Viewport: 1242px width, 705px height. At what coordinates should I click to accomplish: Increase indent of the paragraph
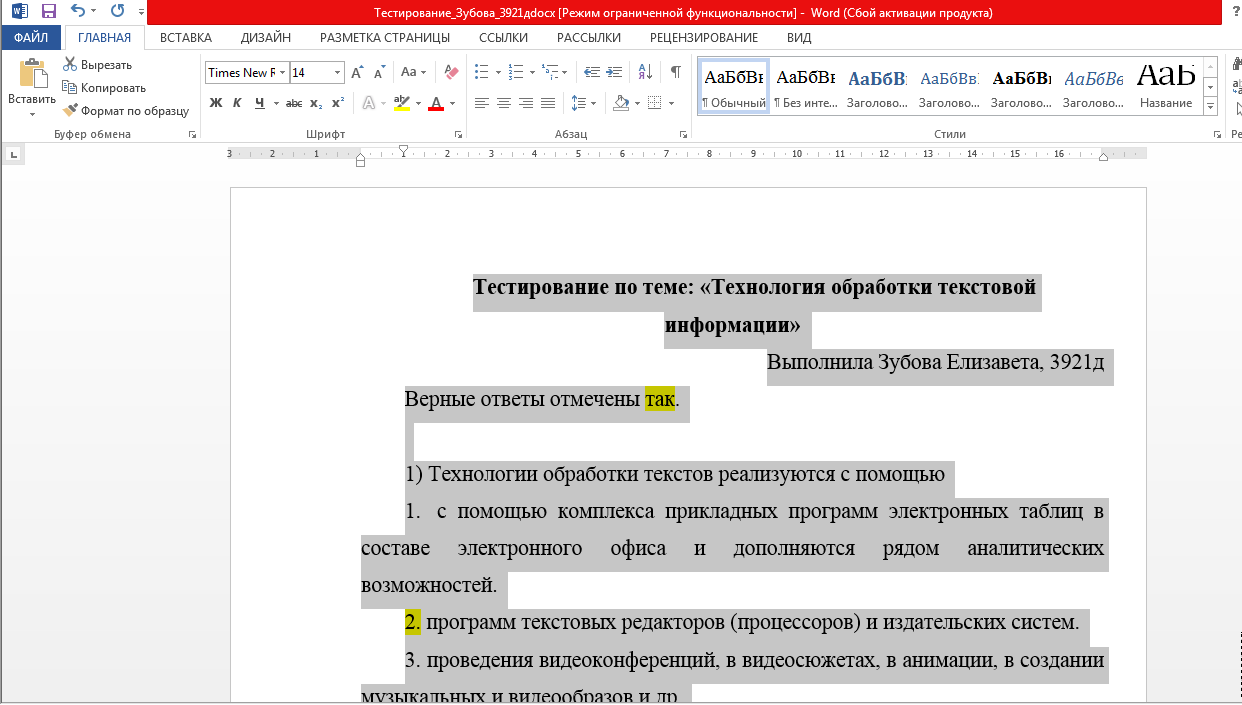614,72
